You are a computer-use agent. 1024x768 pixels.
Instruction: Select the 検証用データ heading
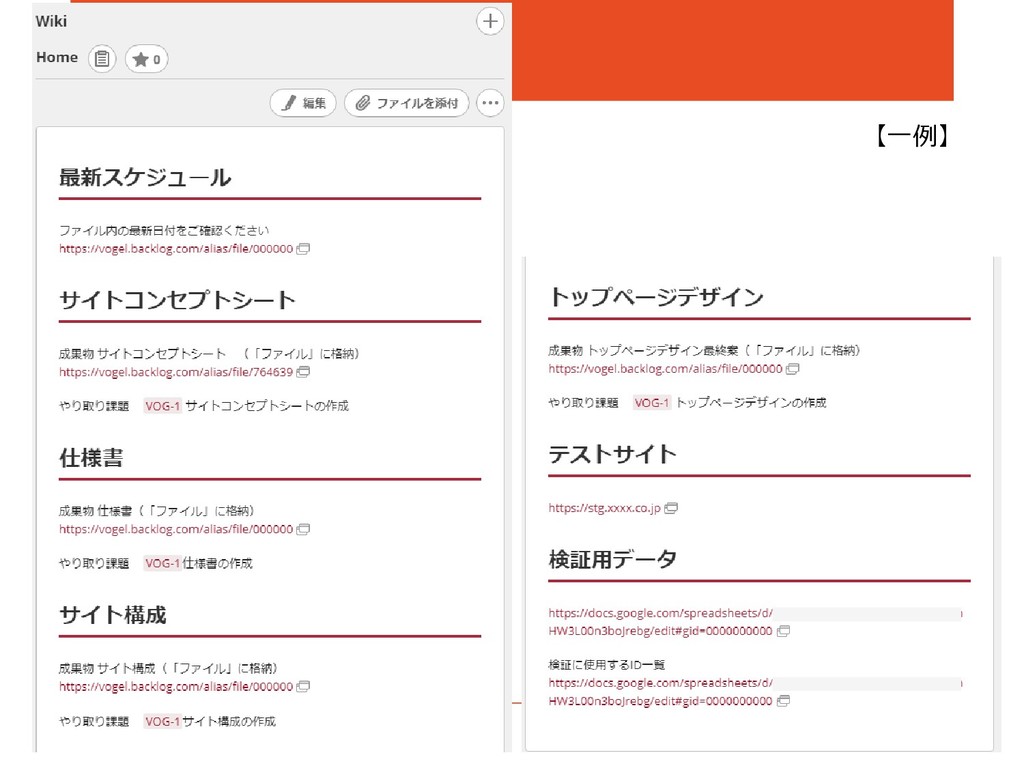click(613, 560)
